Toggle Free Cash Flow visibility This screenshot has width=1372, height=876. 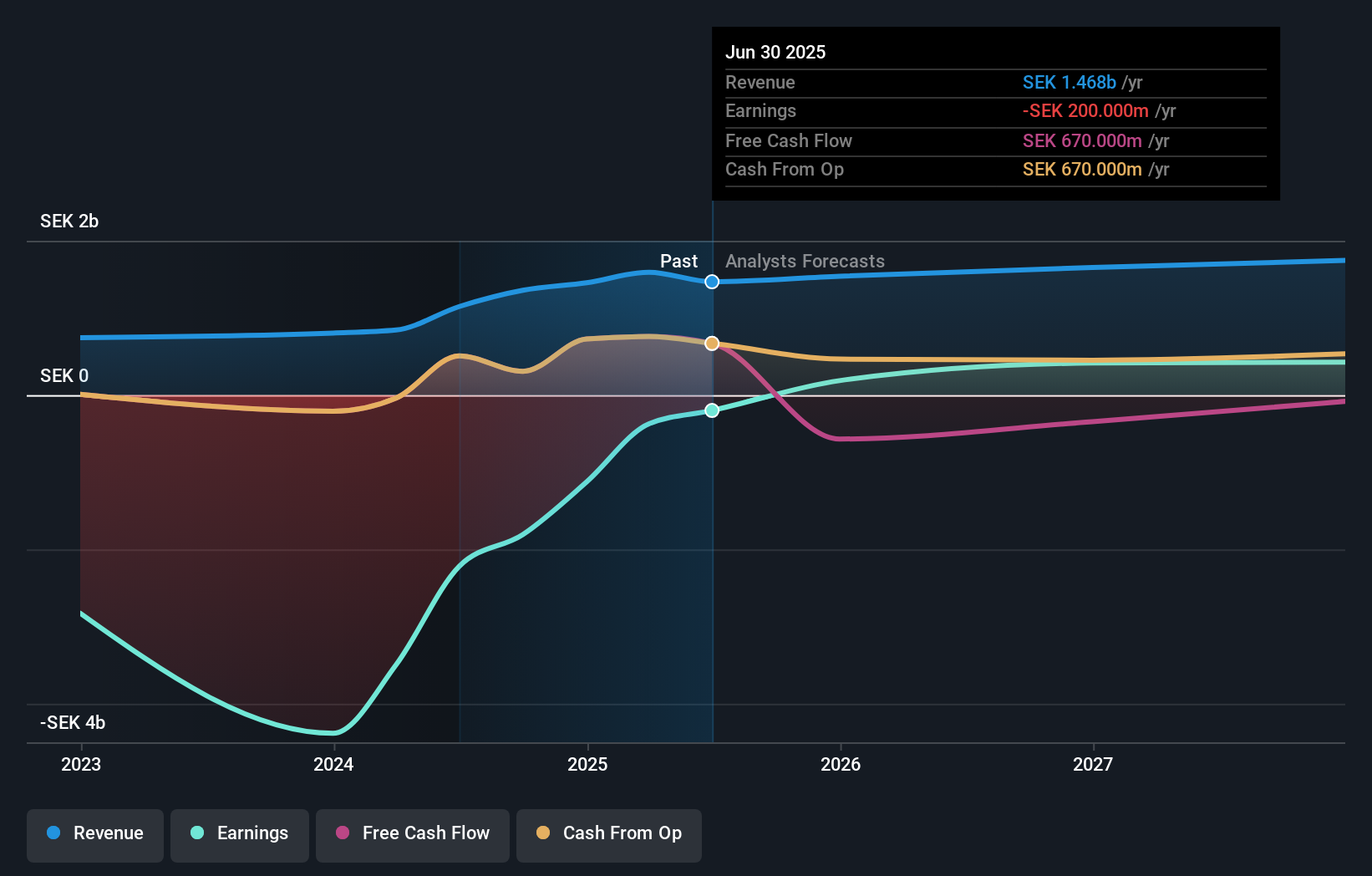pos(412,833)
